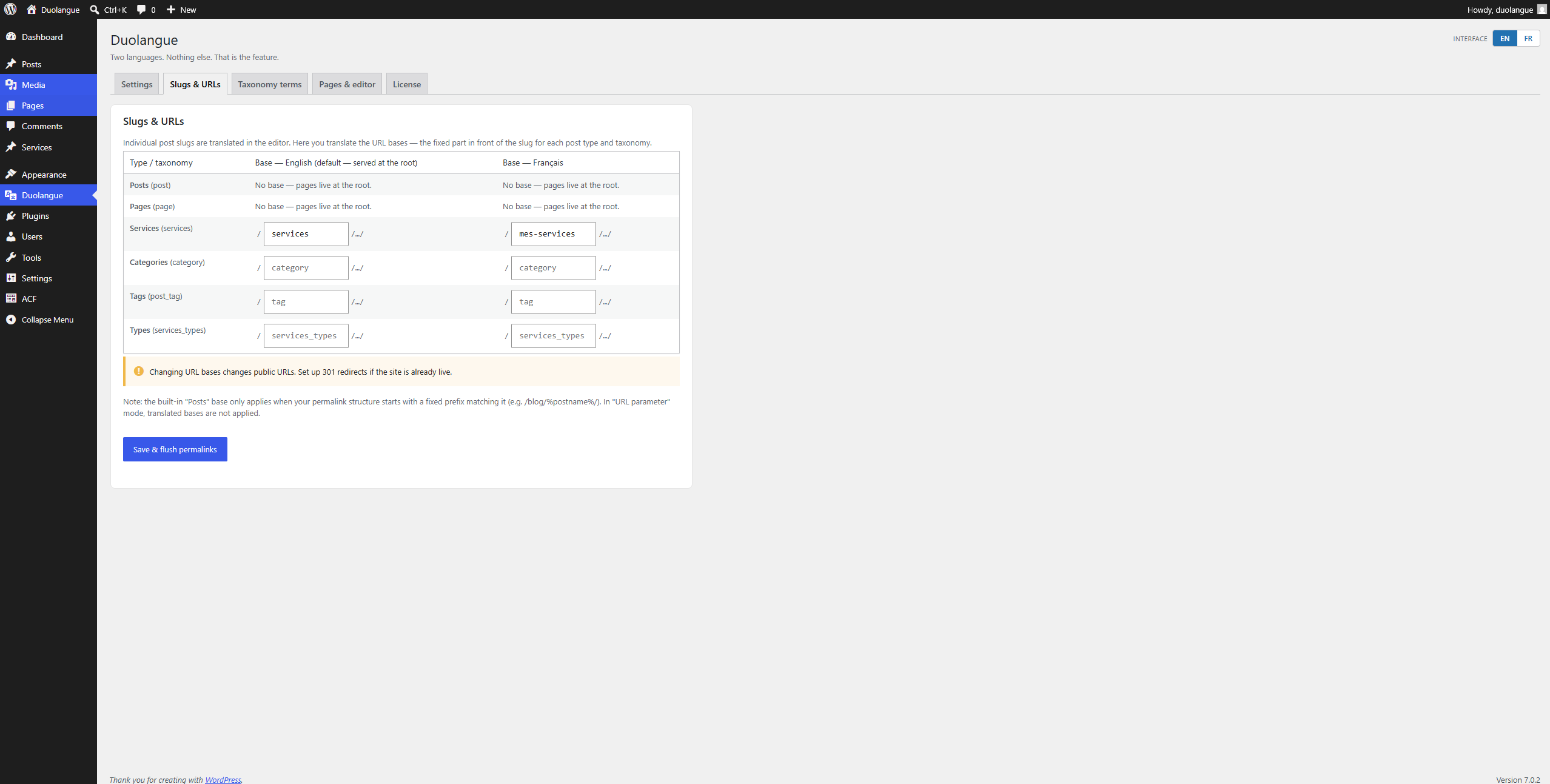Click the Services pin icon
The width and height of the screenshot is (1550, 784).
tap(11, 147)
